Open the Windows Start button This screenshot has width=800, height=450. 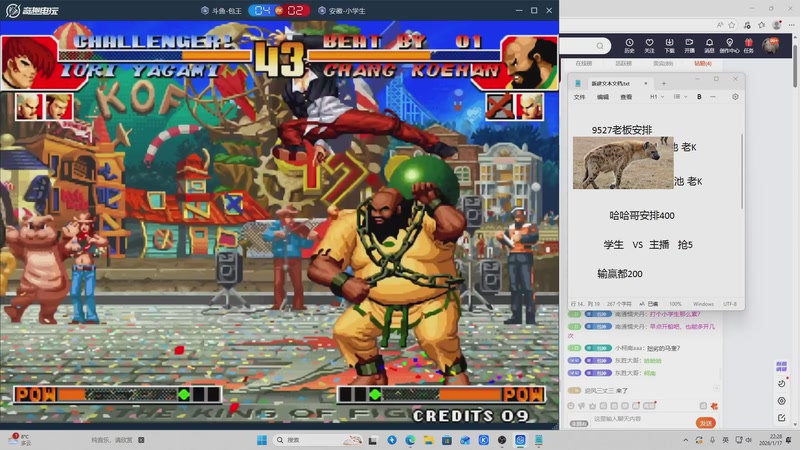point(262,440)
